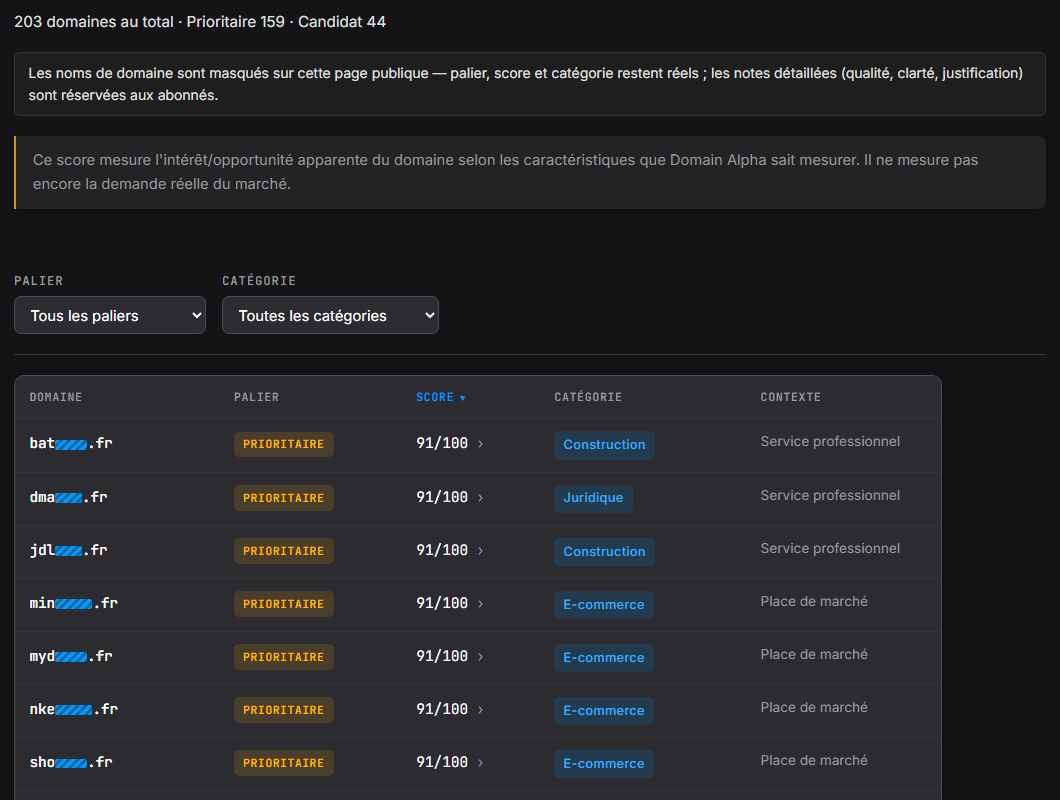Click the Construction tag in the jdl row

coord(604,552)
